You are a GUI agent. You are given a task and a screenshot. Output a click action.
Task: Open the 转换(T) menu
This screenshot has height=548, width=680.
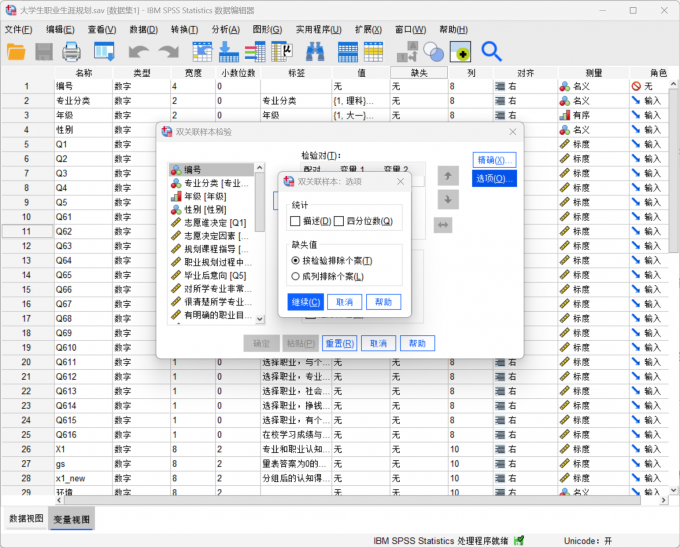[x=184, y=29]
